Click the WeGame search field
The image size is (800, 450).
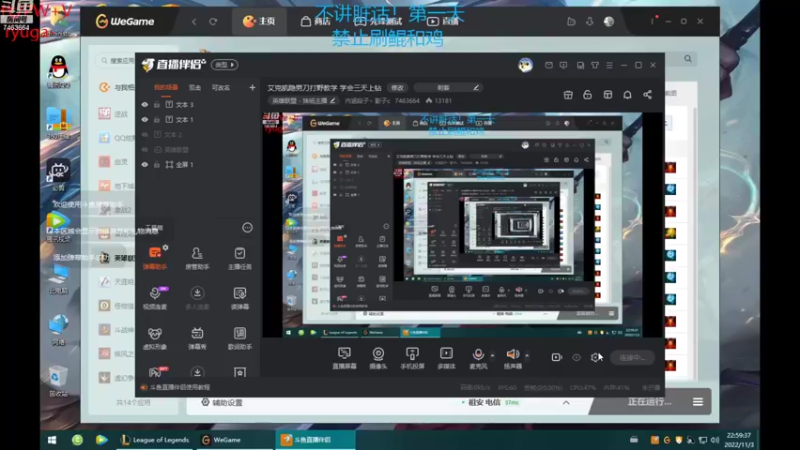coord(115,61)
